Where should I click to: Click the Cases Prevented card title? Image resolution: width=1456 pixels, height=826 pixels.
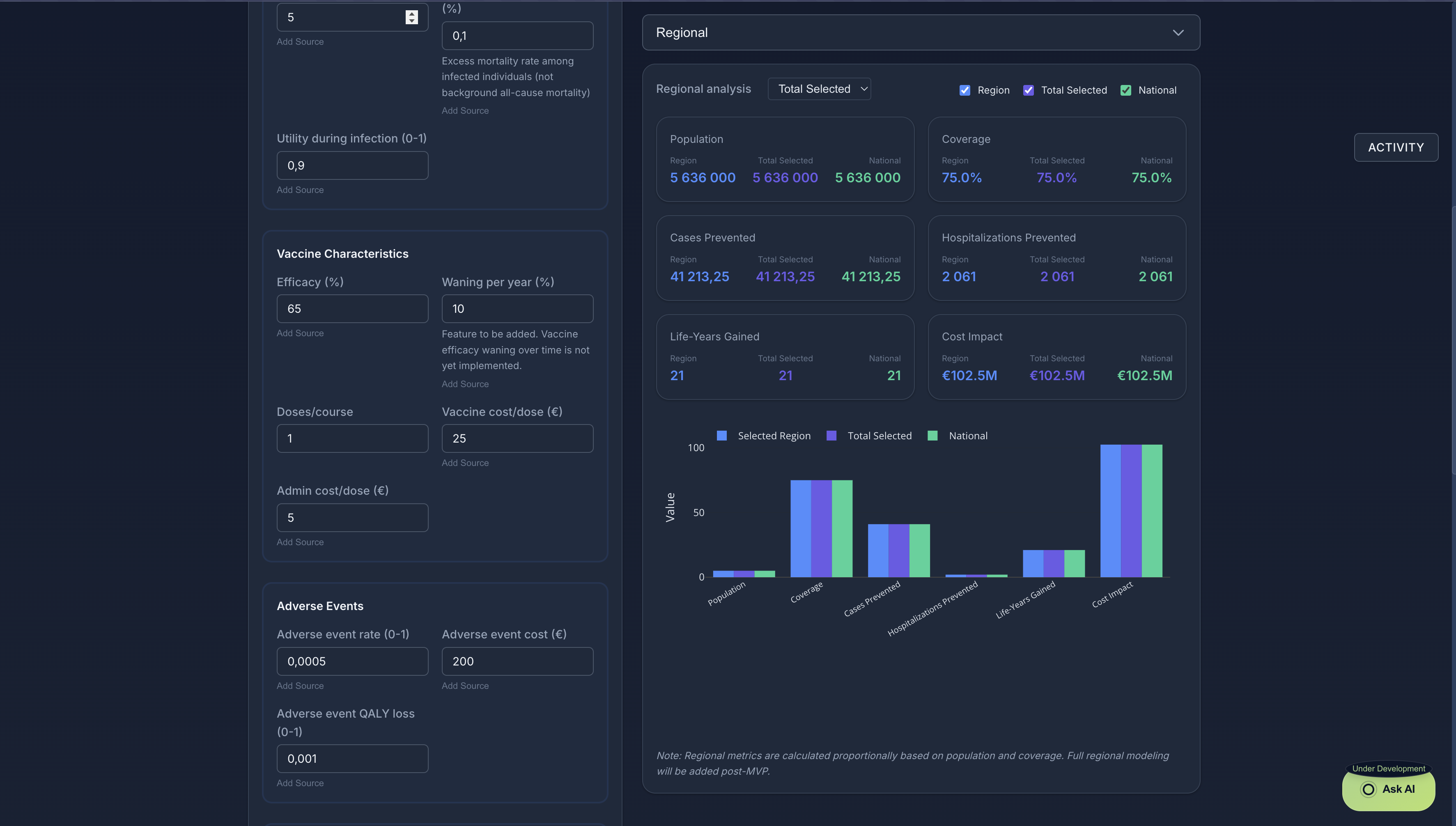tap(712, 238)
